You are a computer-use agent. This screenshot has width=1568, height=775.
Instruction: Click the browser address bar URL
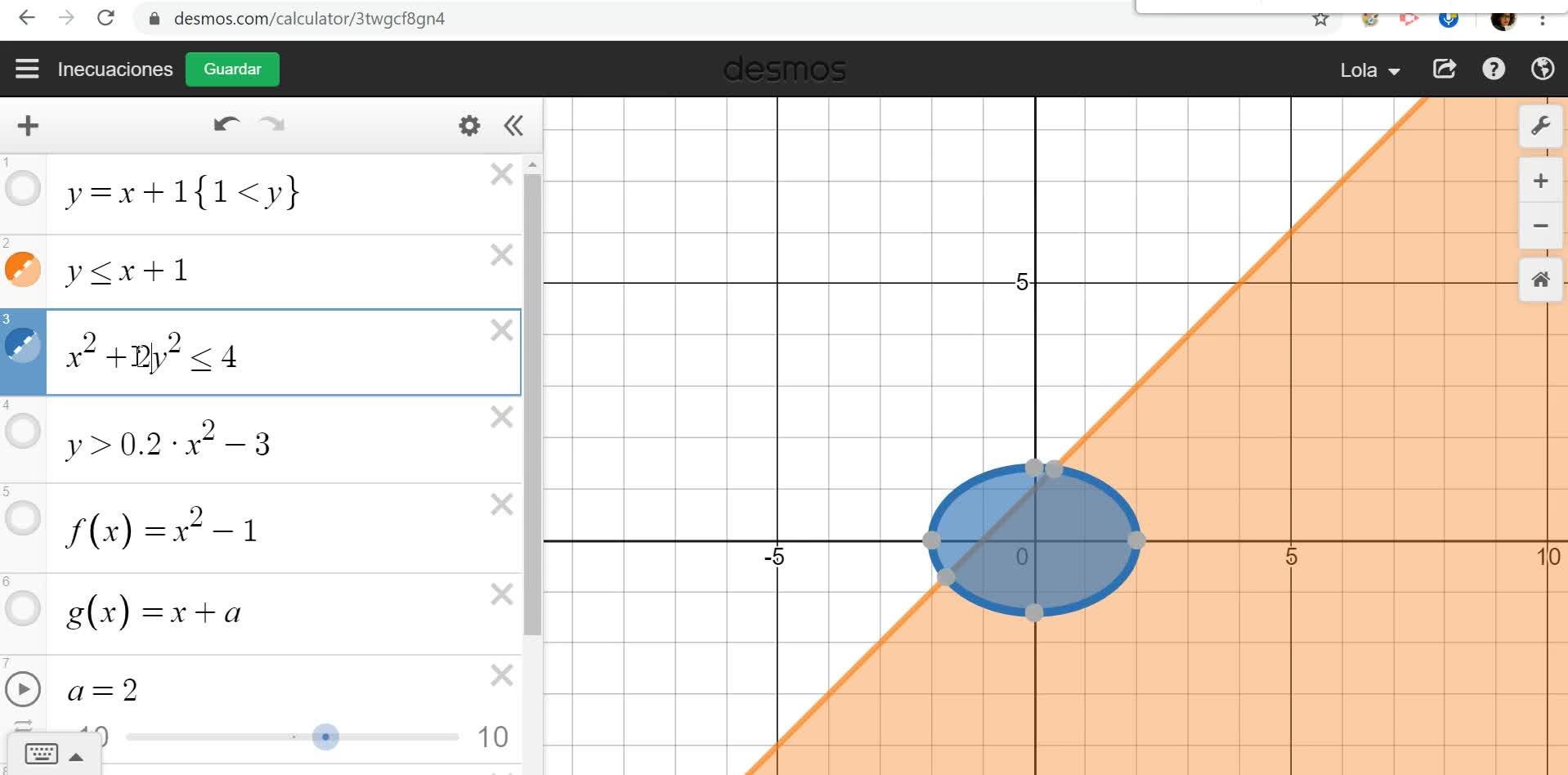pos(309,19)
